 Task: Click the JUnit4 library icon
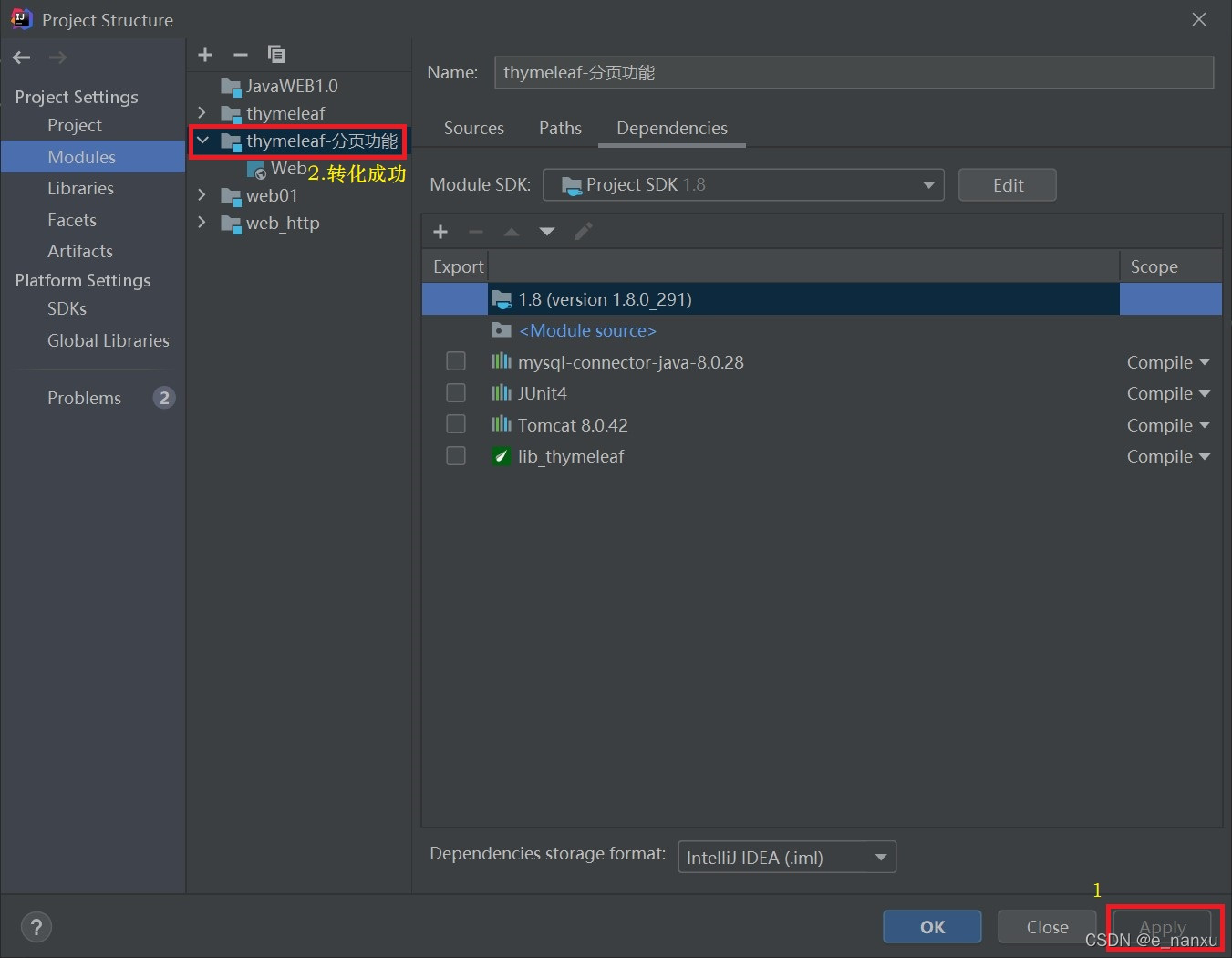[501, 393]
